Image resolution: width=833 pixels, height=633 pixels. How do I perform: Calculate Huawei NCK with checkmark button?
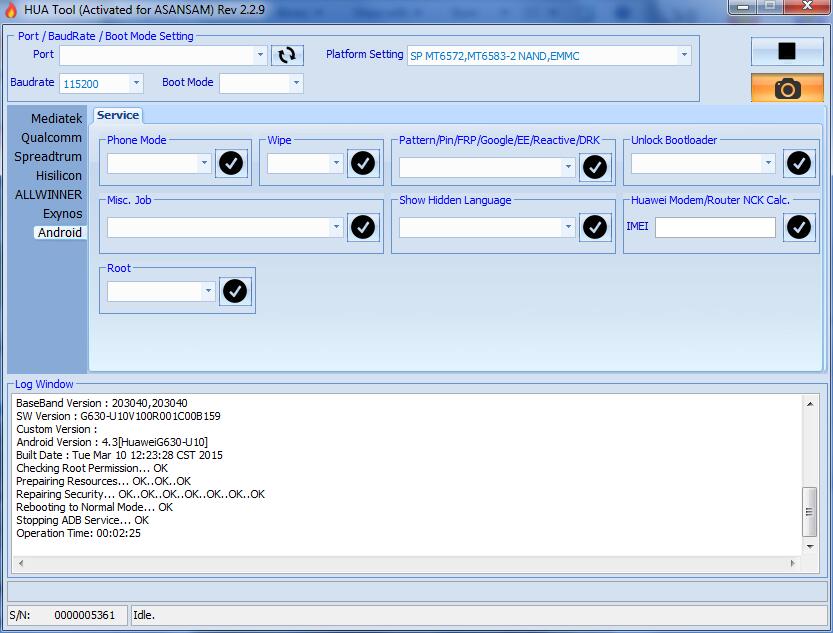coord(799,227)
